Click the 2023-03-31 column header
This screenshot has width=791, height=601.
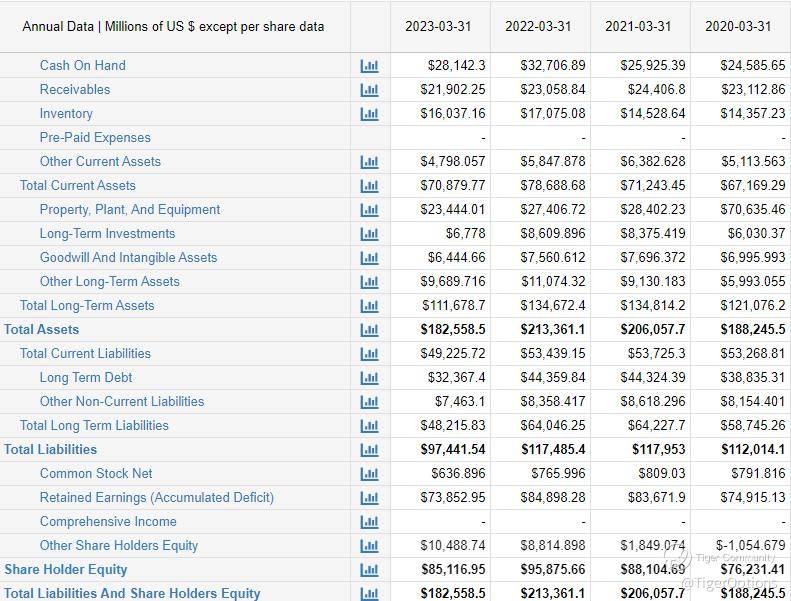(x=438, y=26)
